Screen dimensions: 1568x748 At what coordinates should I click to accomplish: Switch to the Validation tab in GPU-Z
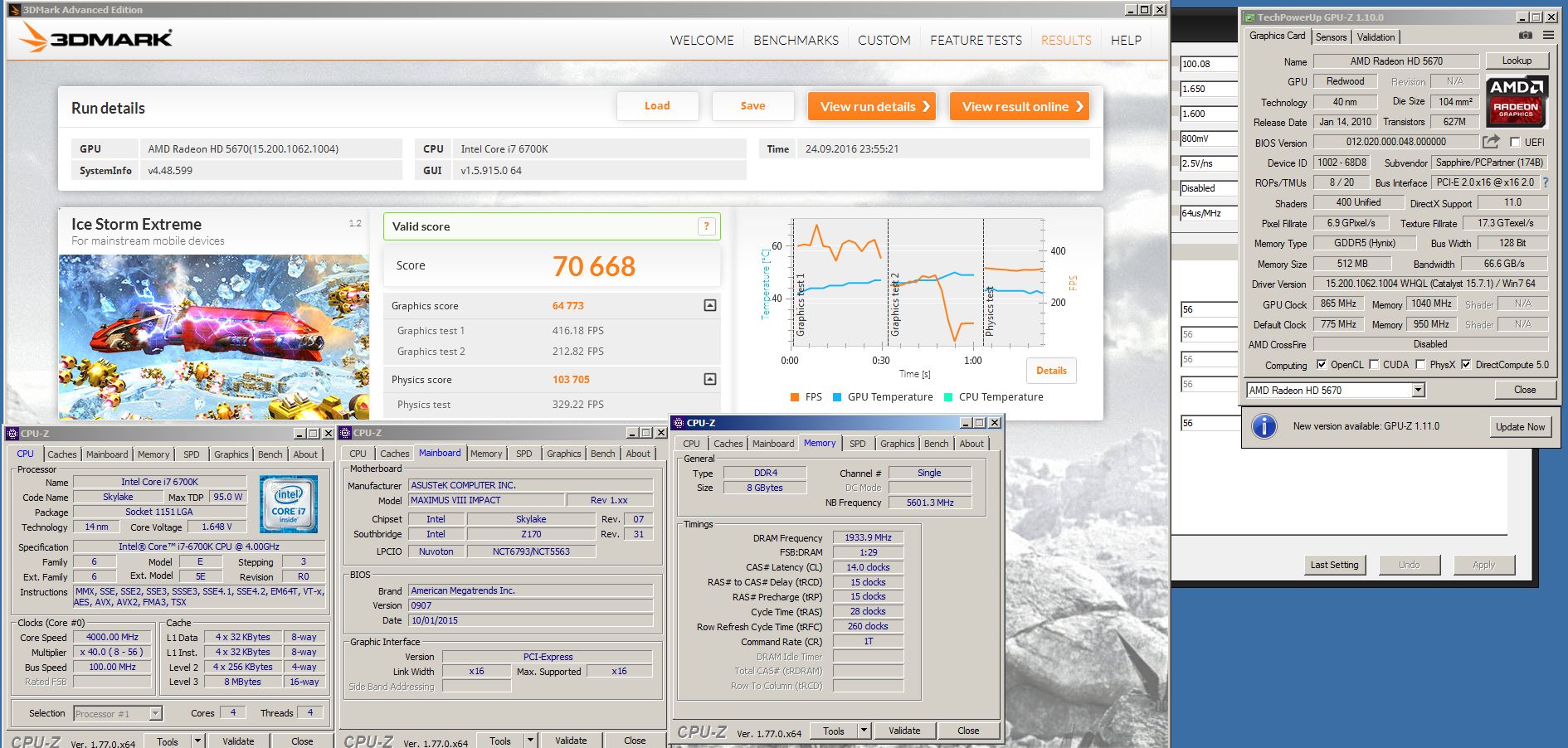pos(1376,36)
